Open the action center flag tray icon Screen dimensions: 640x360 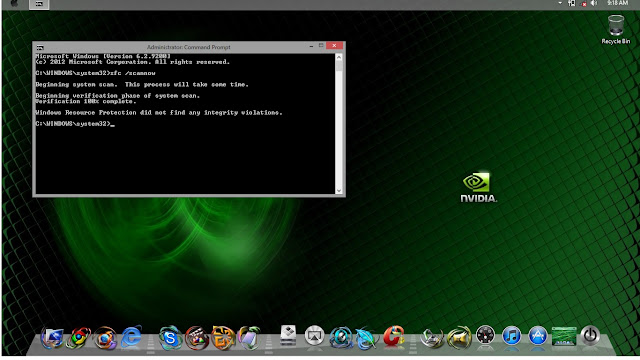[x=571, y=4]
